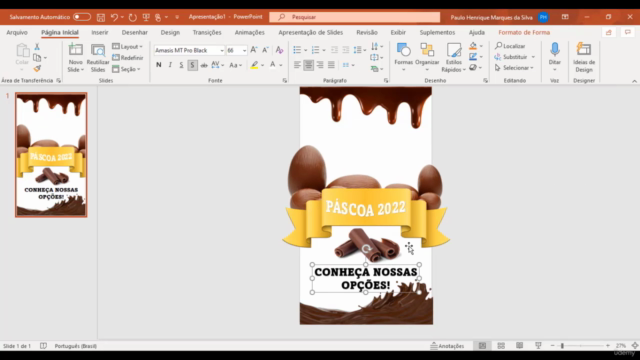Click the Anotações button in status bar
This screenshot has height=360, width=640.
click(447, 346)
